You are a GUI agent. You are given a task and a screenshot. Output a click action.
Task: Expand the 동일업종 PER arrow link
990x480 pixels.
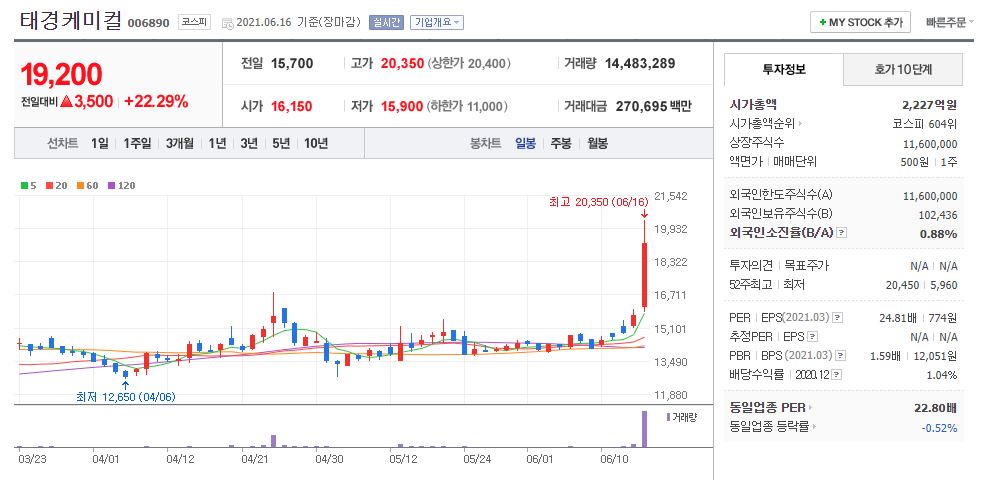click(810, 408)
